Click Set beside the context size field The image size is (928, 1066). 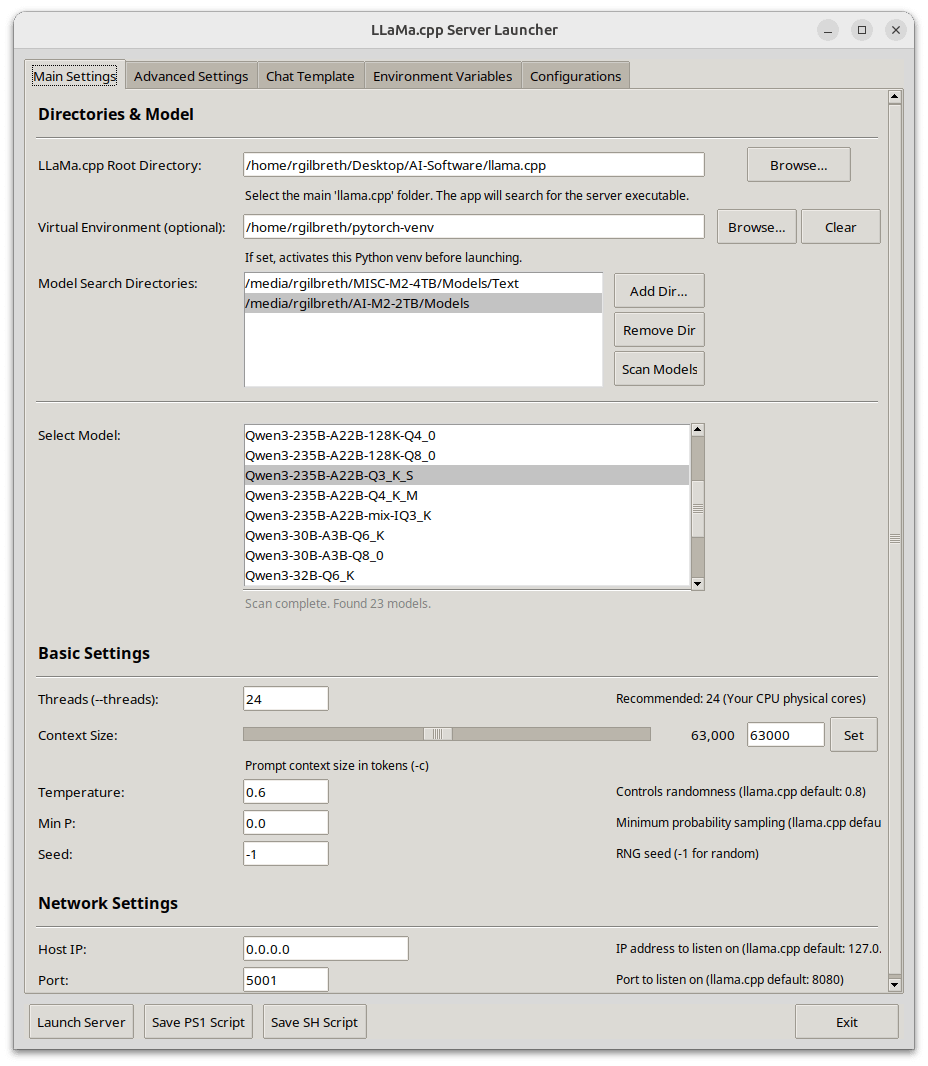pyautogui.click(x=854, y=735)
